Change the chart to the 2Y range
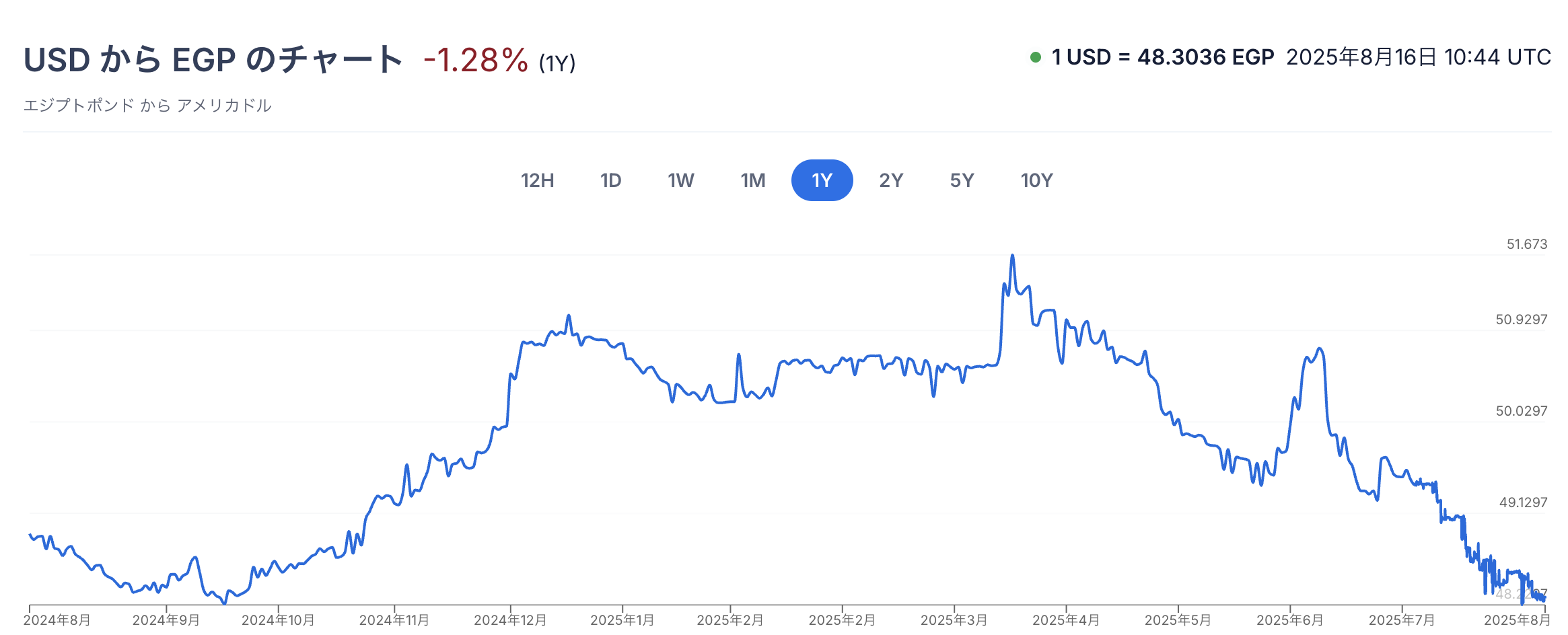The width and height of the screenshot is (1568, 635). (890, 180)
